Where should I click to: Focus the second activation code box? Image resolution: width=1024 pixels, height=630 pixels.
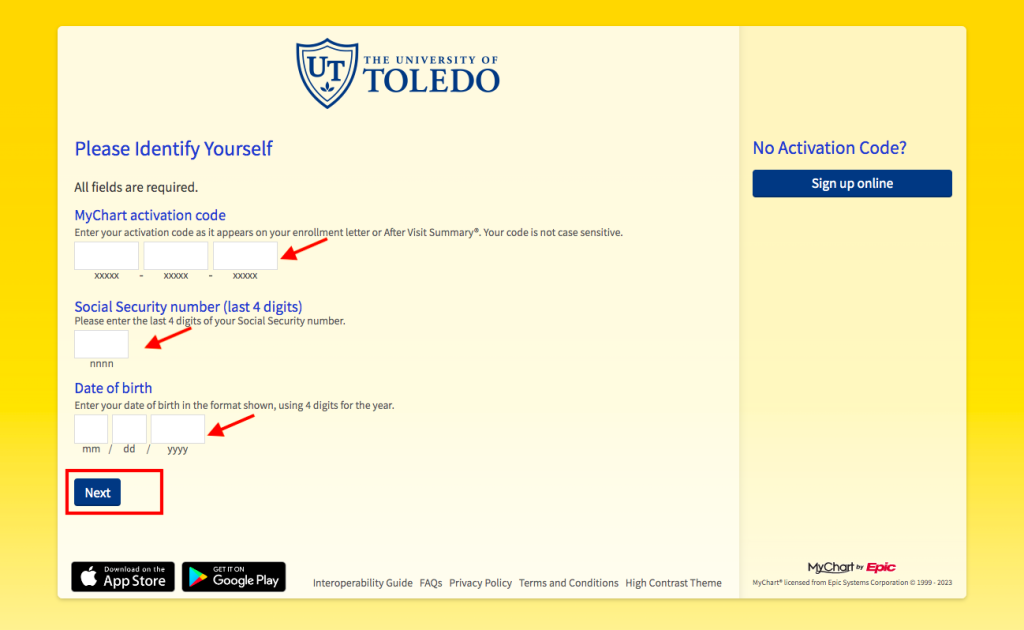[x=176, y=255]
